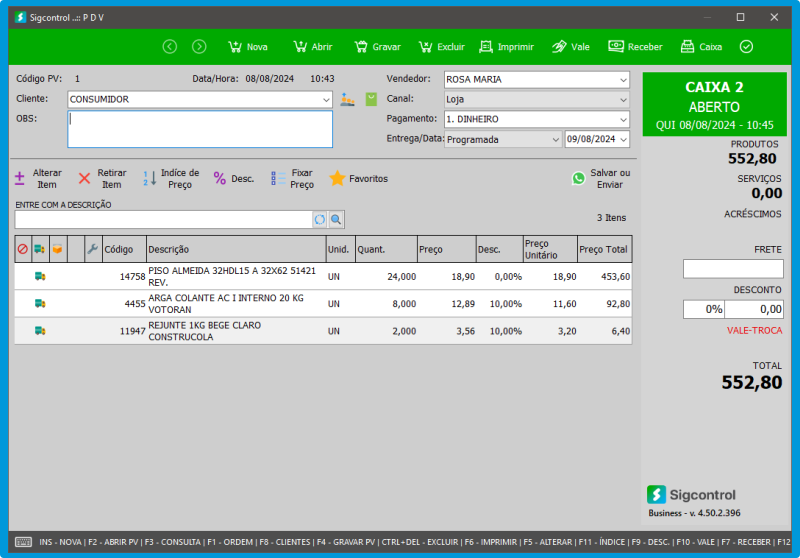Open the delivery date picker dropdown
800x558 pixels.
coord(623,140)
